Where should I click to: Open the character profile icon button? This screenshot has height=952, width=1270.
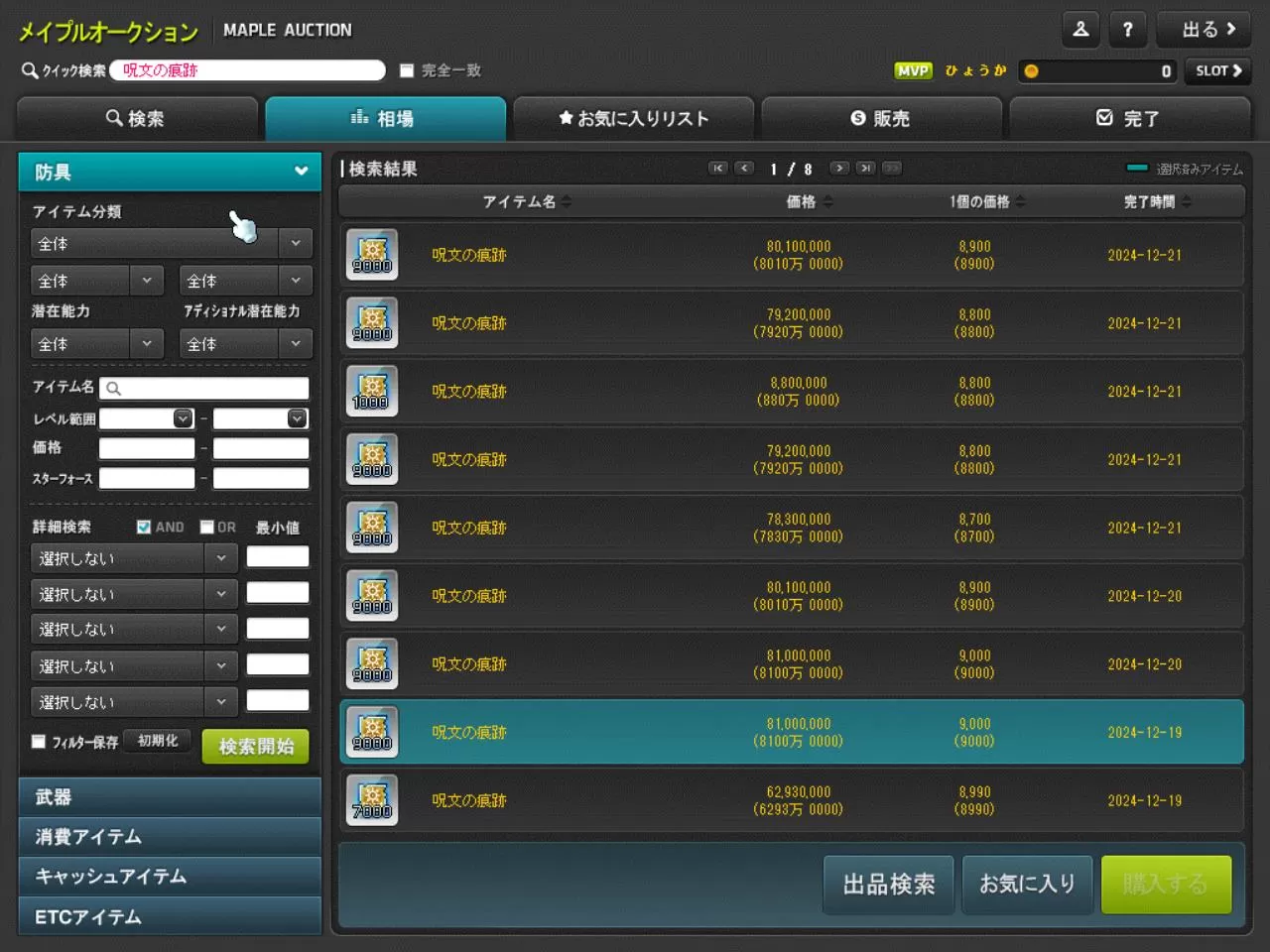click(x=1081, y=30)
